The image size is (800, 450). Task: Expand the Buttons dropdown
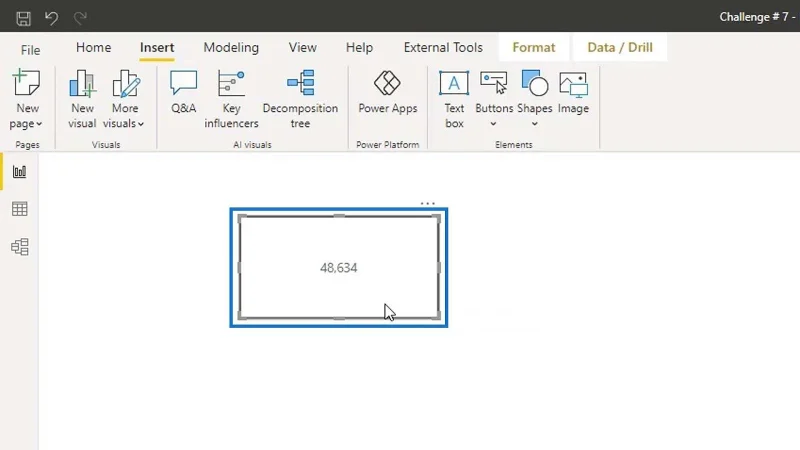494,99
